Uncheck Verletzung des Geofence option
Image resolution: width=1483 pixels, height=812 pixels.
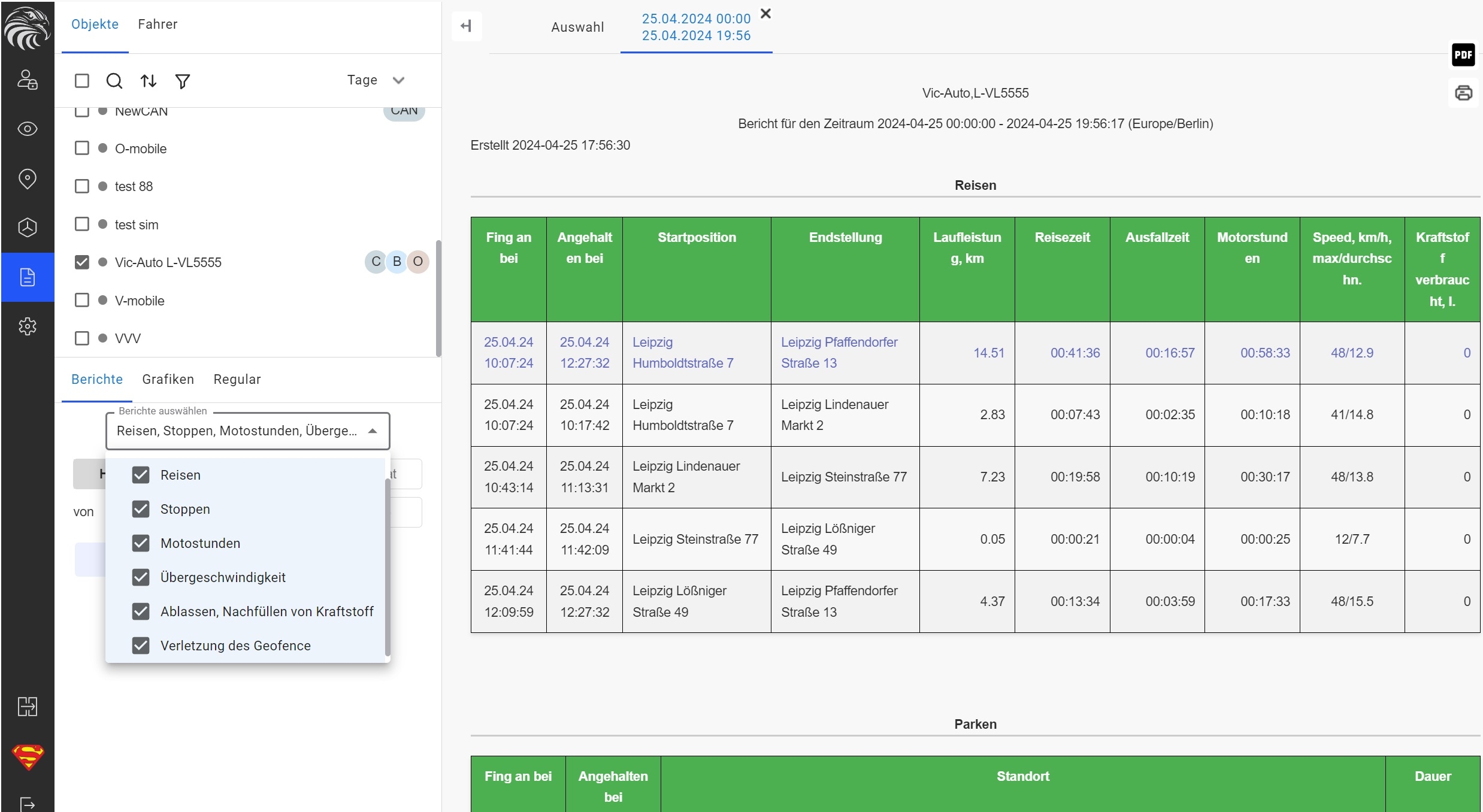(141, 646)
